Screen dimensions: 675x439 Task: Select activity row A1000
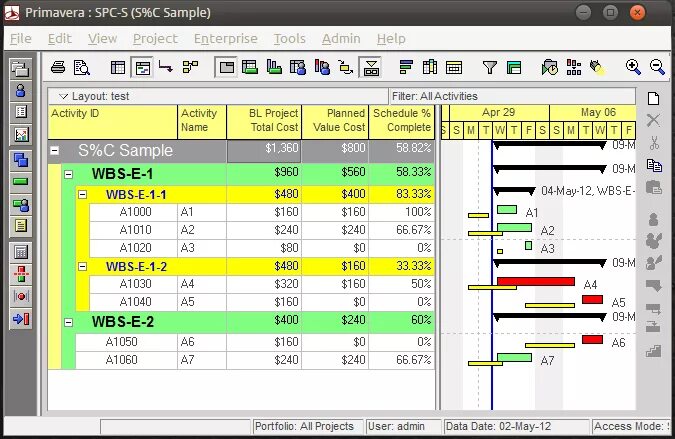coord(262,212)
